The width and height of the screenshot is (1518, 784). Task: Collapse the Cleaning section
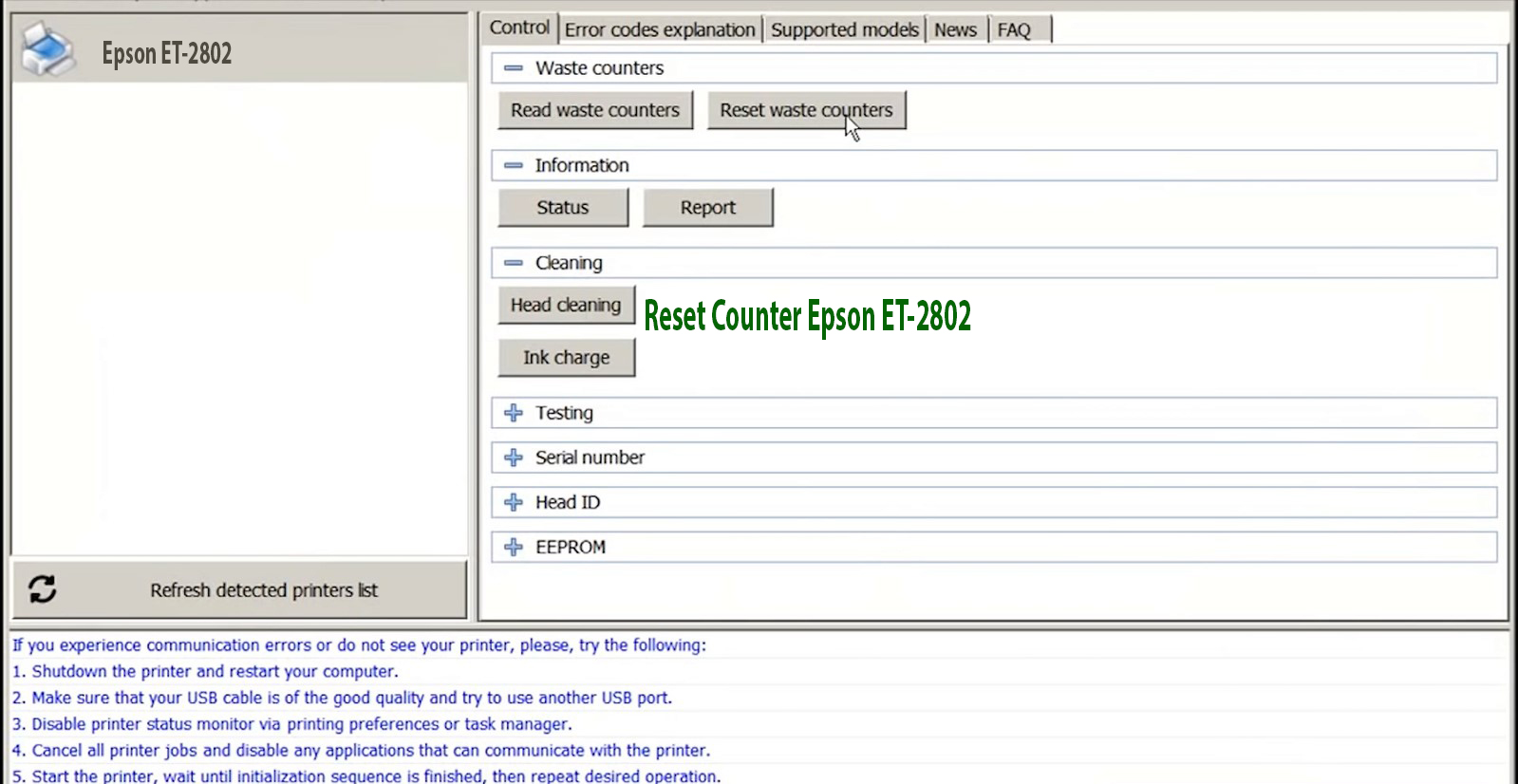pos(514,263)
